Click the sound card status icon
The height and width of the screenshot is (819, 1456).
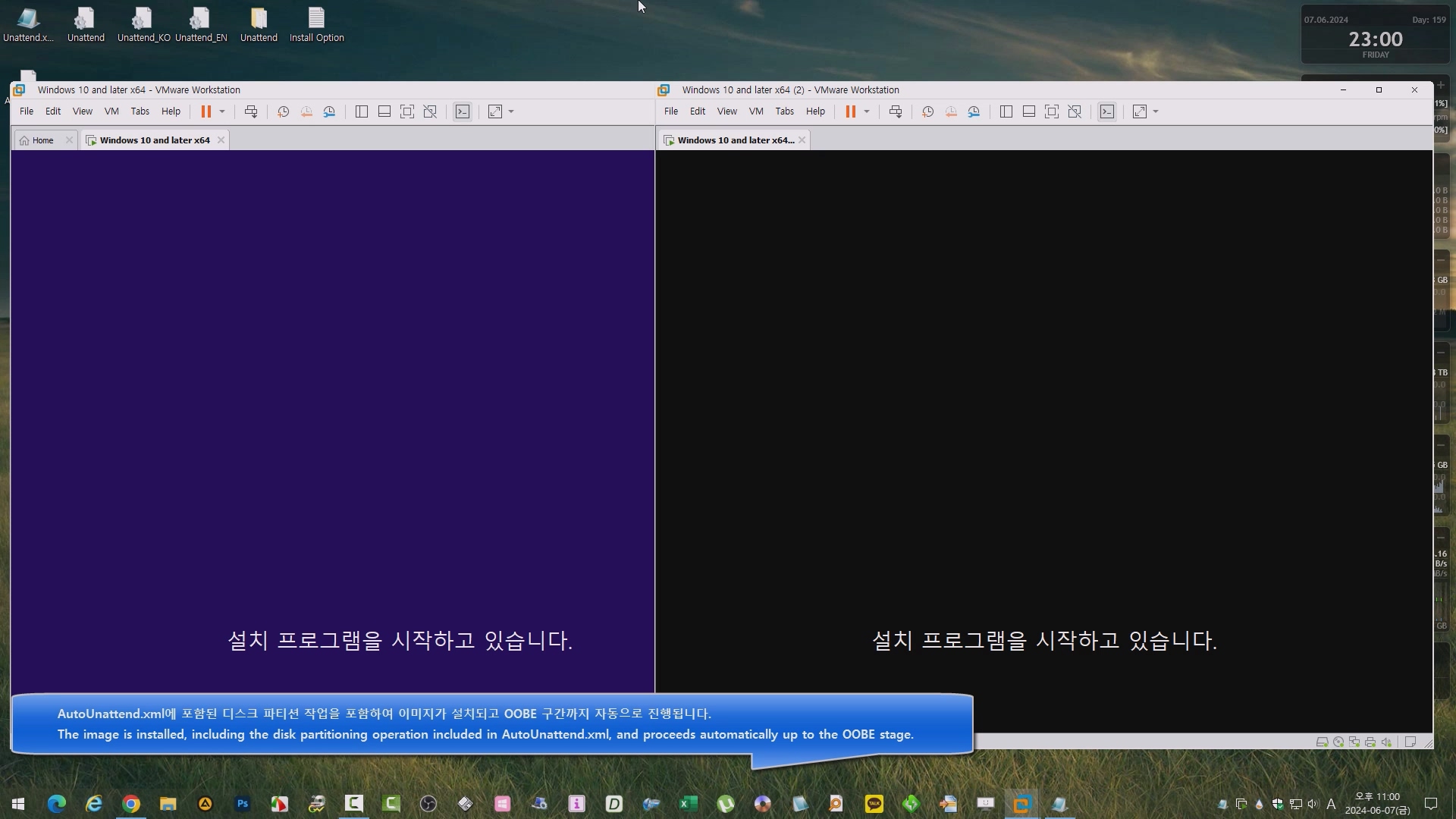click(1386, 742)
